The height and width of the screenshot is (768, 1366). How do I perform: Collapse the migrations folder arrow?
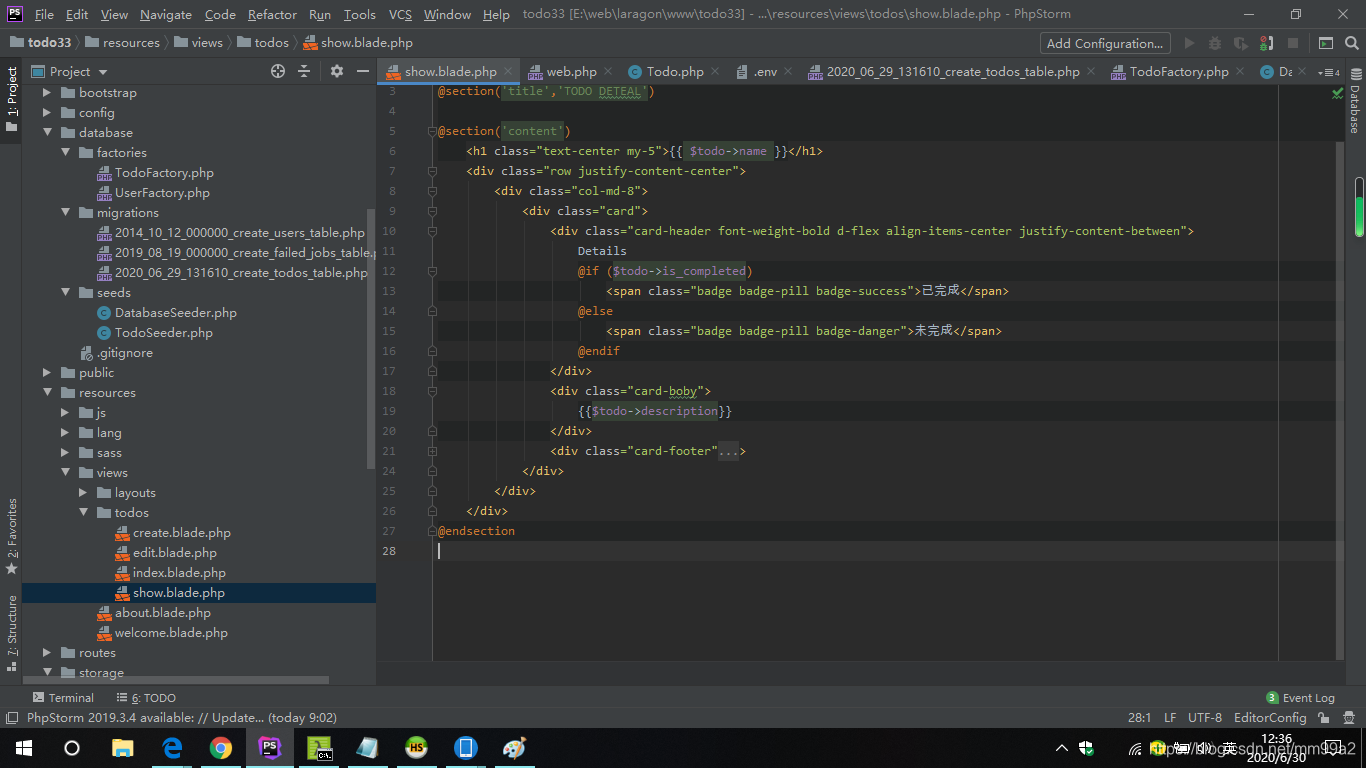click(65, 212)
